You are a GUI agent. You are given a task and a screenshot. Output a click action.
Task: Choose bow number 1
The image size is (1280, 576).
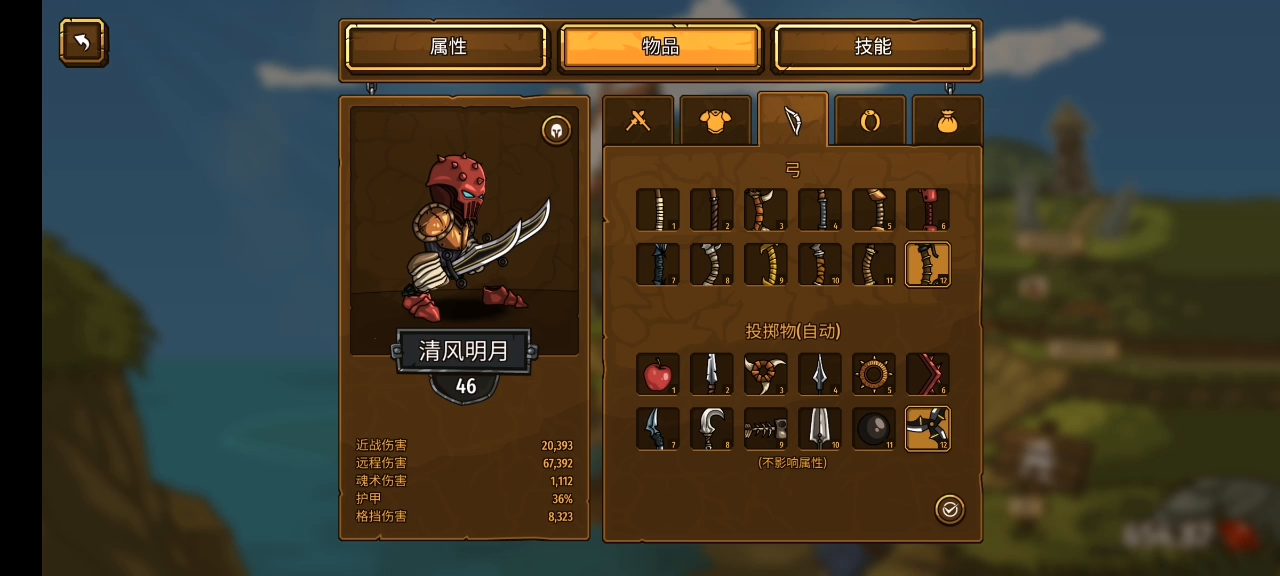(x=658, y=210)
